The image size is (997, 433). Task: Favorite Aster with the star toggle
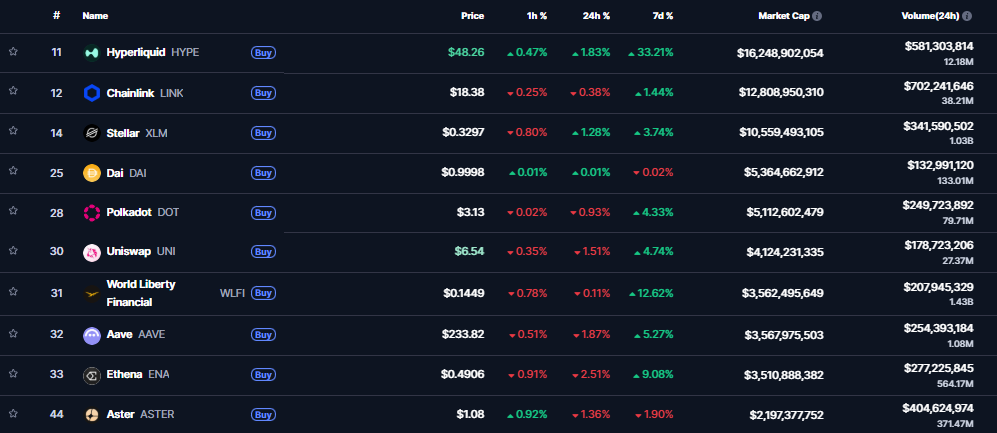coord(14,413)
